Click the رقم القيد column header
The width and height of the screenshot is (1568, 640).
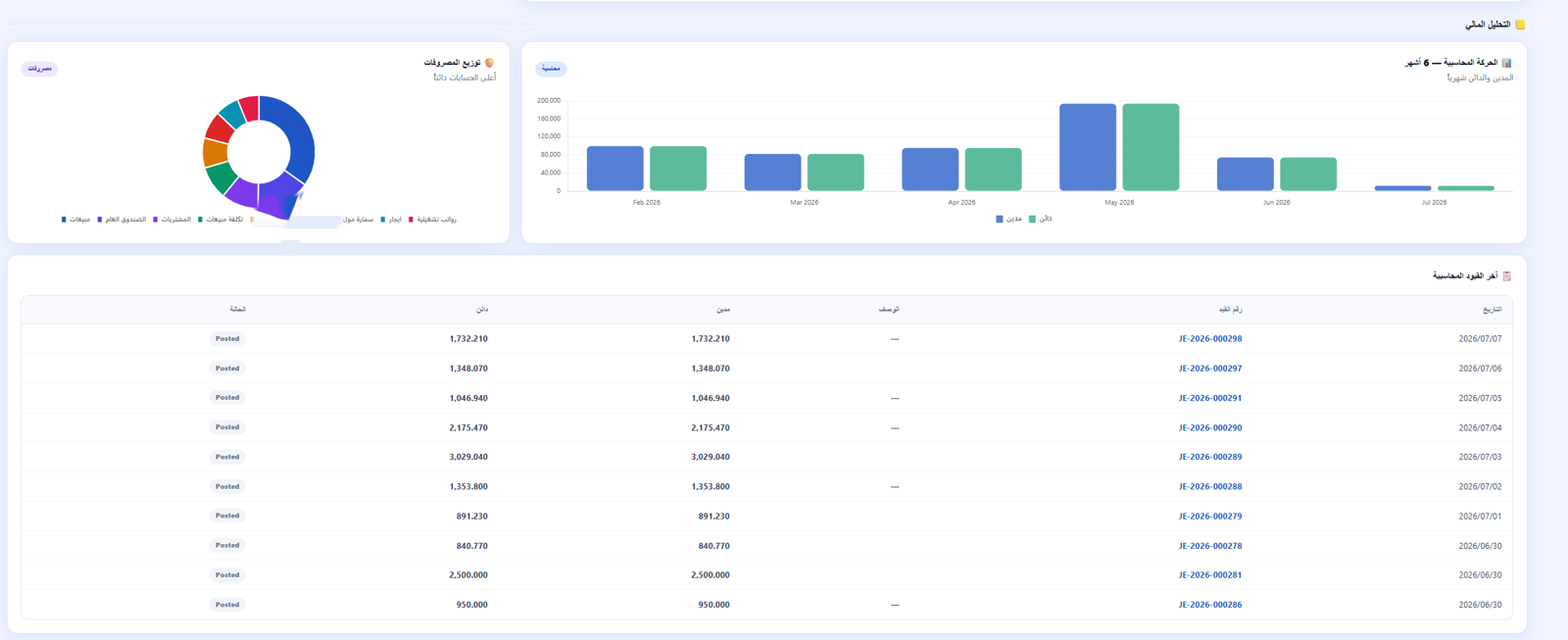(1230, 310)
